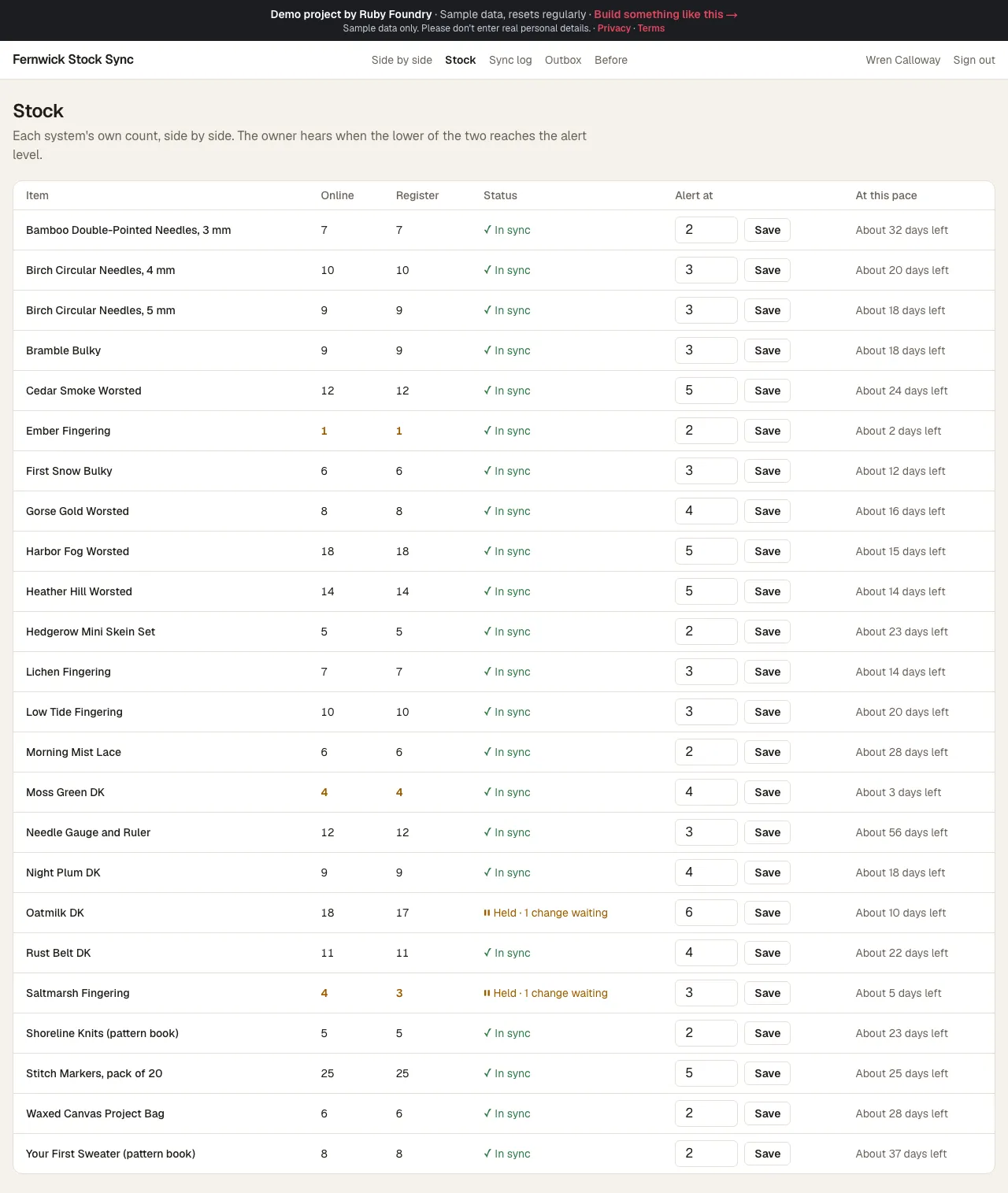This screenshot has height=1193, width=1008.
Task: Focus the Alert at field for Oatmilk DK
Action: coord(706,913)
